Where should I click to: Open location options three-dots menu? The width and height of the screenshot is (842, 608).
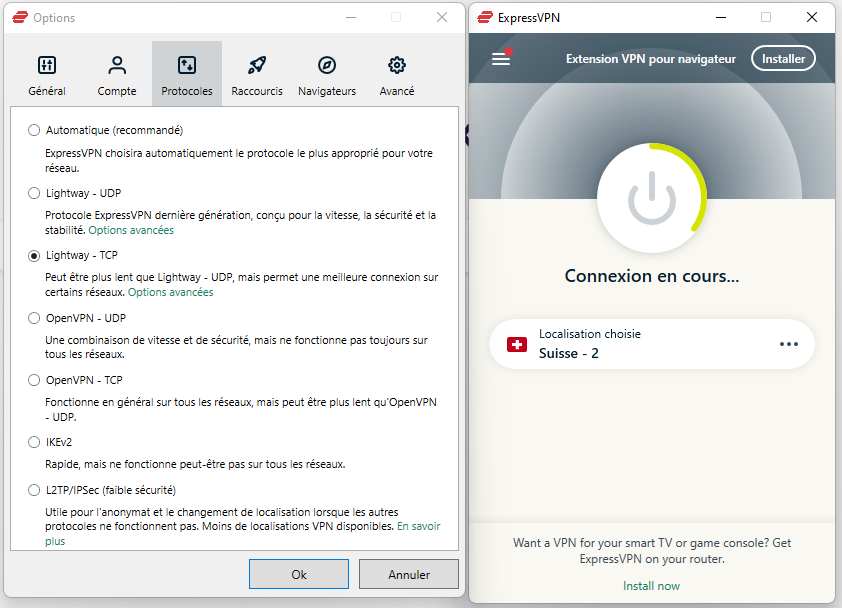click(788, 344)
